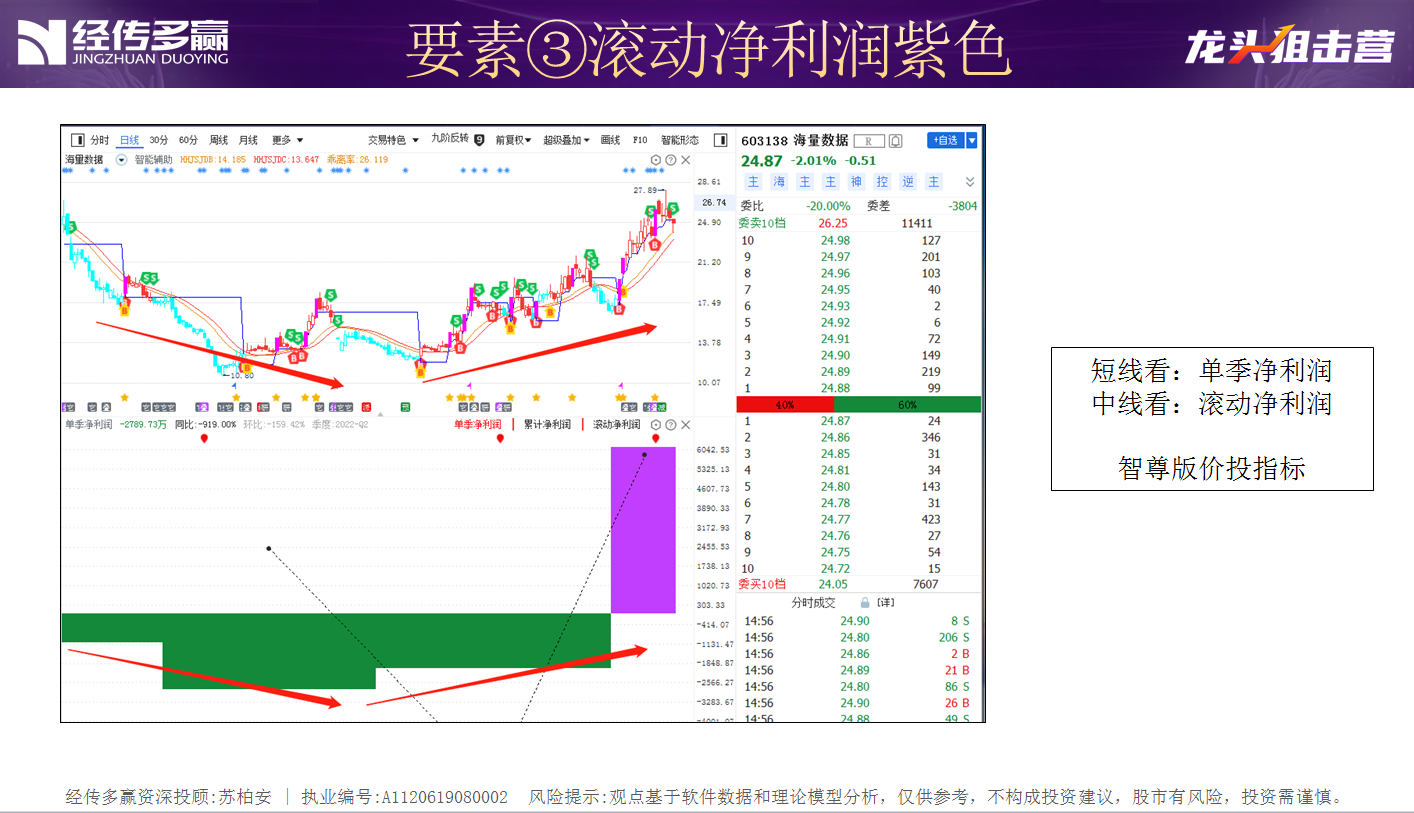Click the lock icon beside 分时成交
This screenshot has width=1414, height=813.
(864, 603)
